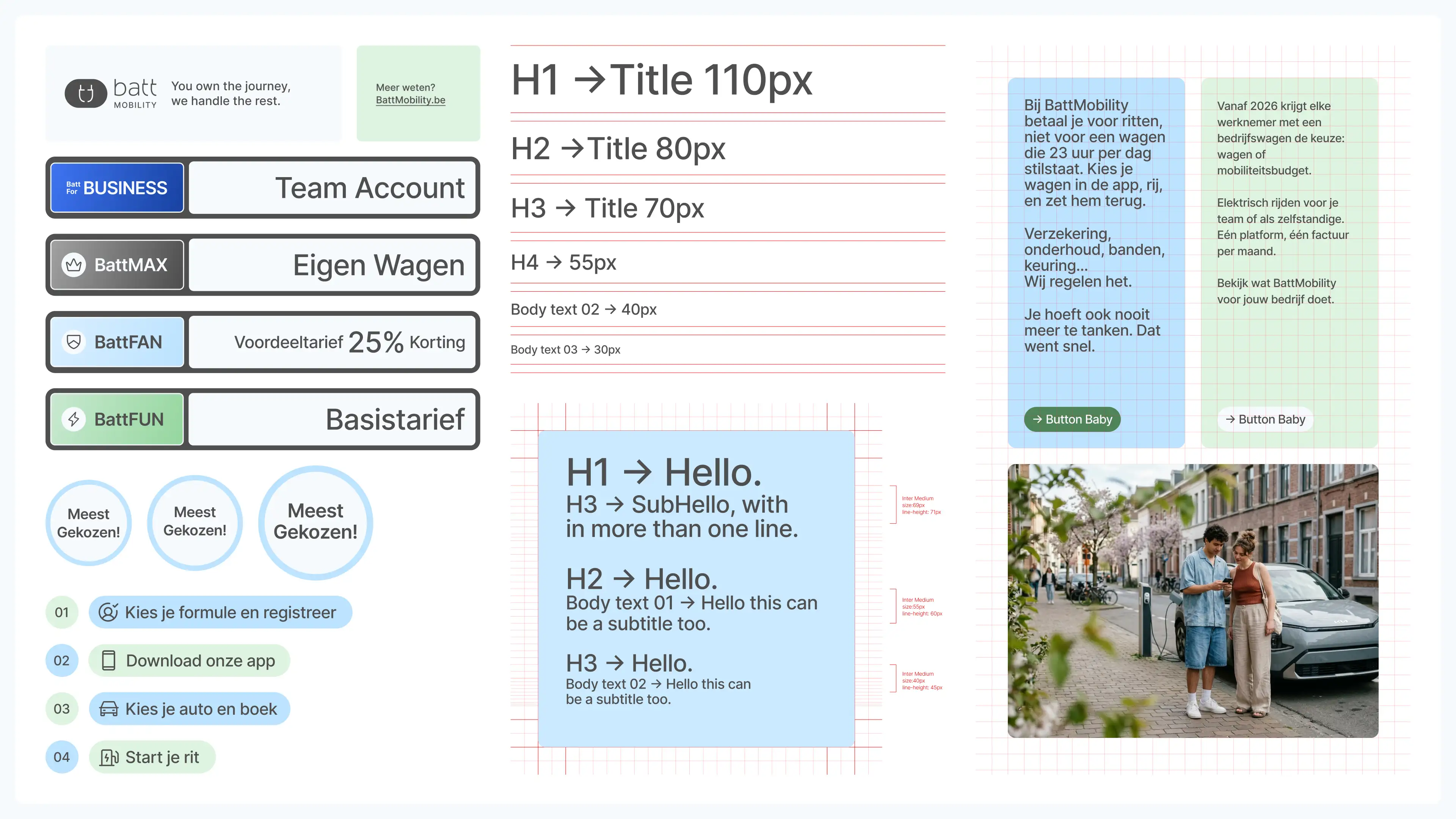Image resolution: width=1456 pixels, height=819 pixels.
Task: Click the shield icon on BattFAN badge
Action: (74, 342)
